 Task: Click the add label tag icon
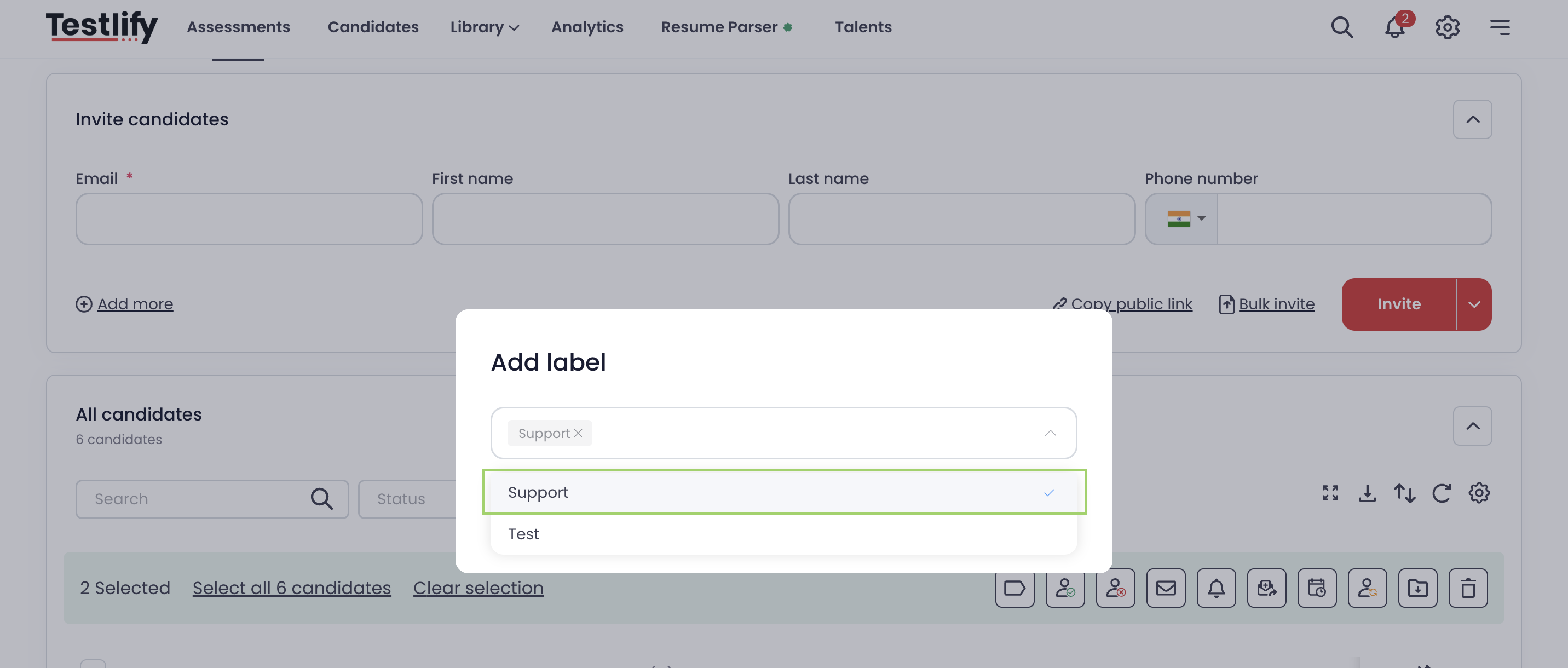pyautogui.click(x=1014, y=588)
